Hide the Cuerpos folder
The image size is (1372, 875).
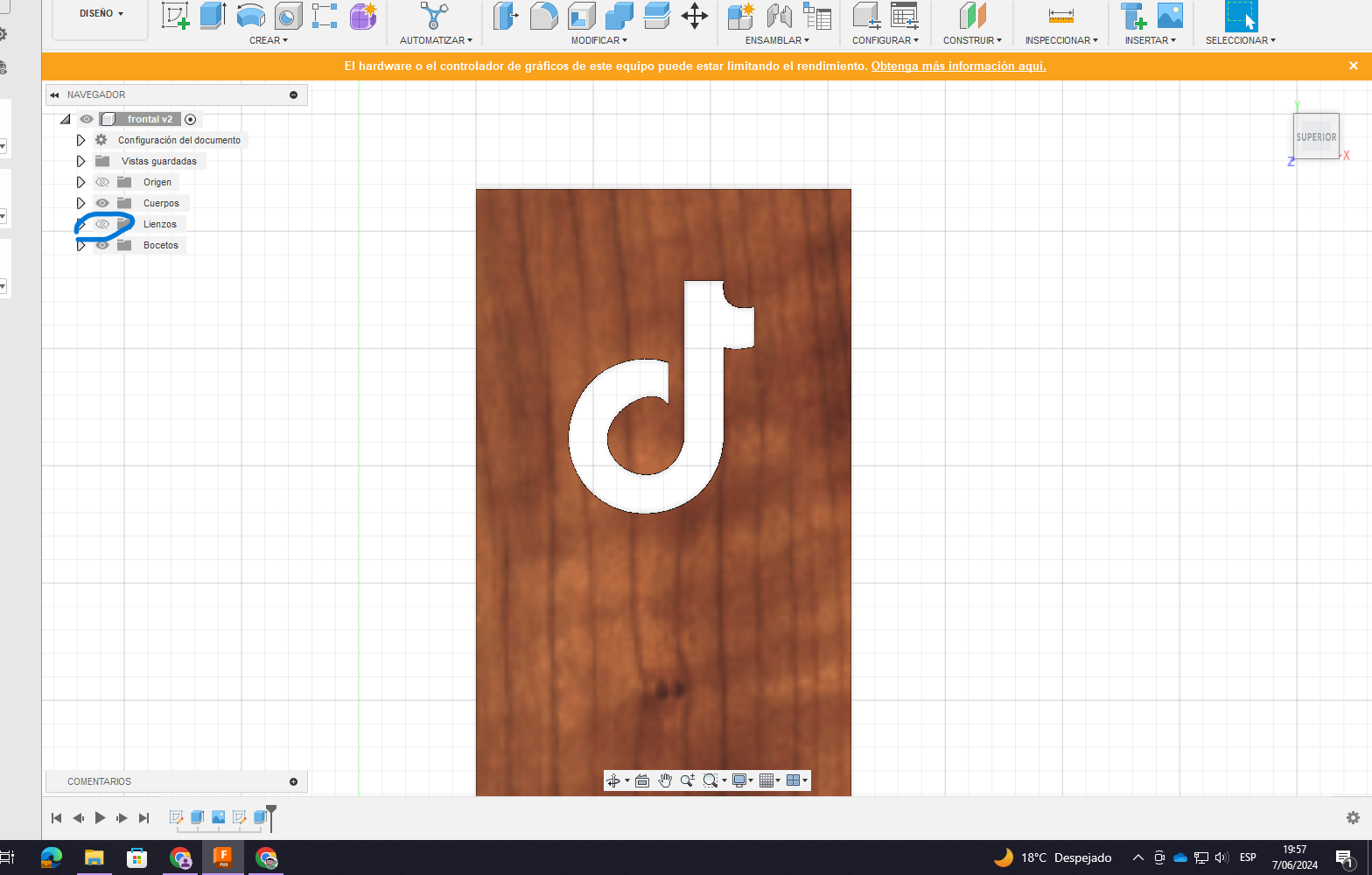tap(102, 203)
